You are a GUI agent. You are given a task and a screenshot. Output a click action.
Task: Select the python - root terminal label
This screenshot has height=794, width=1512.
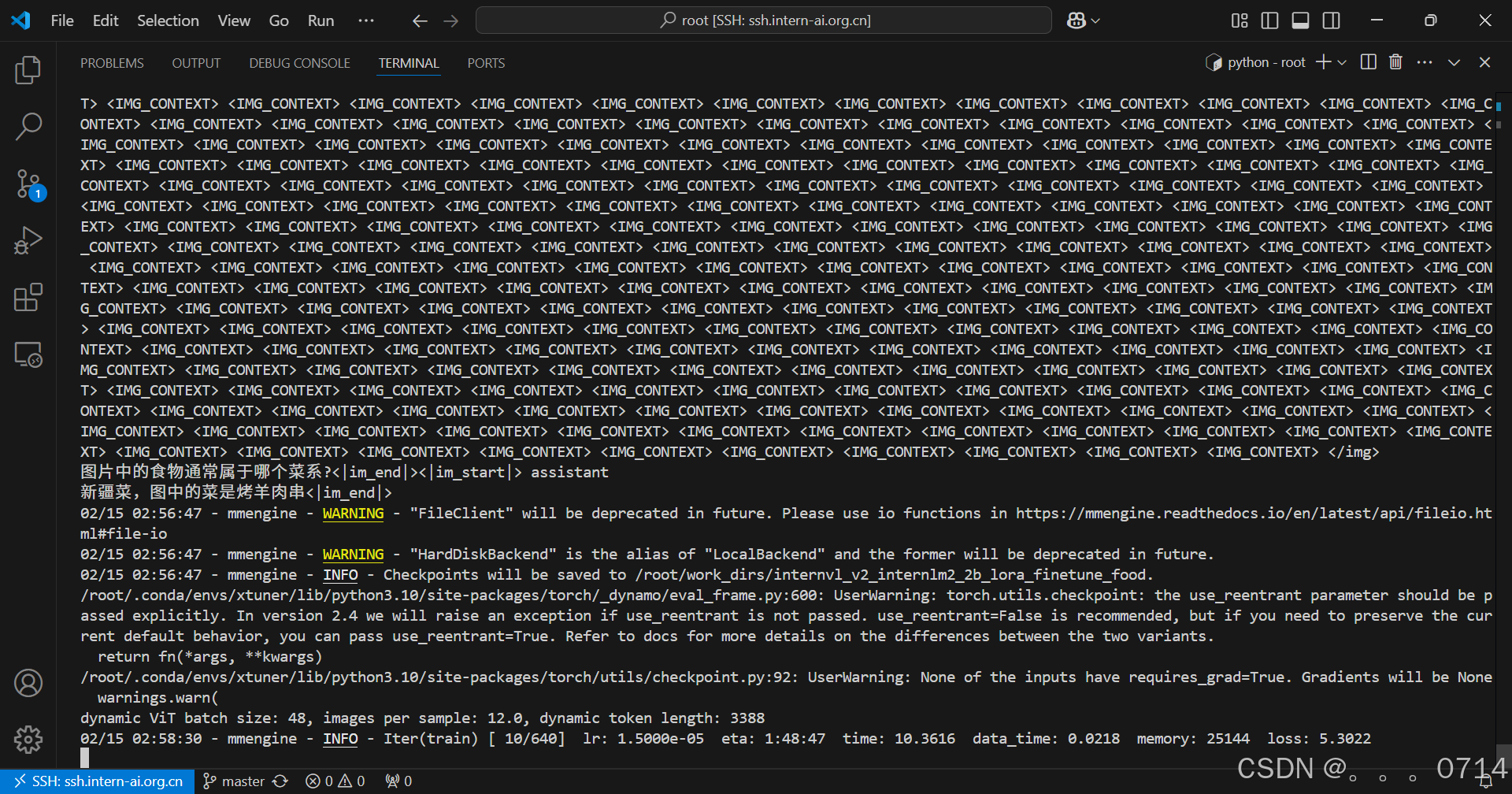pos(1255,62)
